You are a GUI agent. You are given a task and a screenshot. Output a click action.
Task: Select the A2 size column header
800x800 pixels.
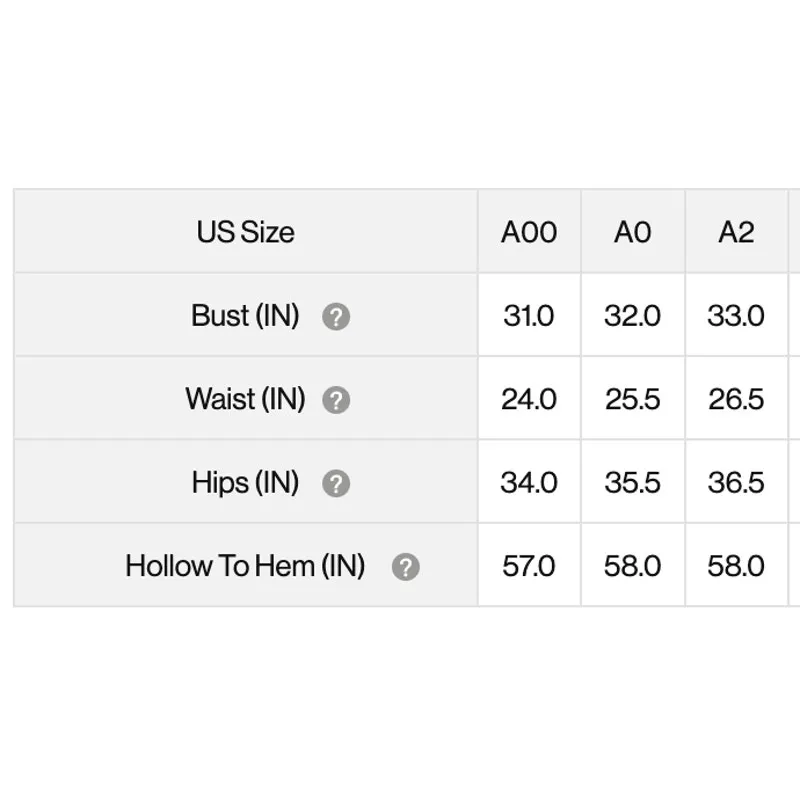tap(736, 233)
